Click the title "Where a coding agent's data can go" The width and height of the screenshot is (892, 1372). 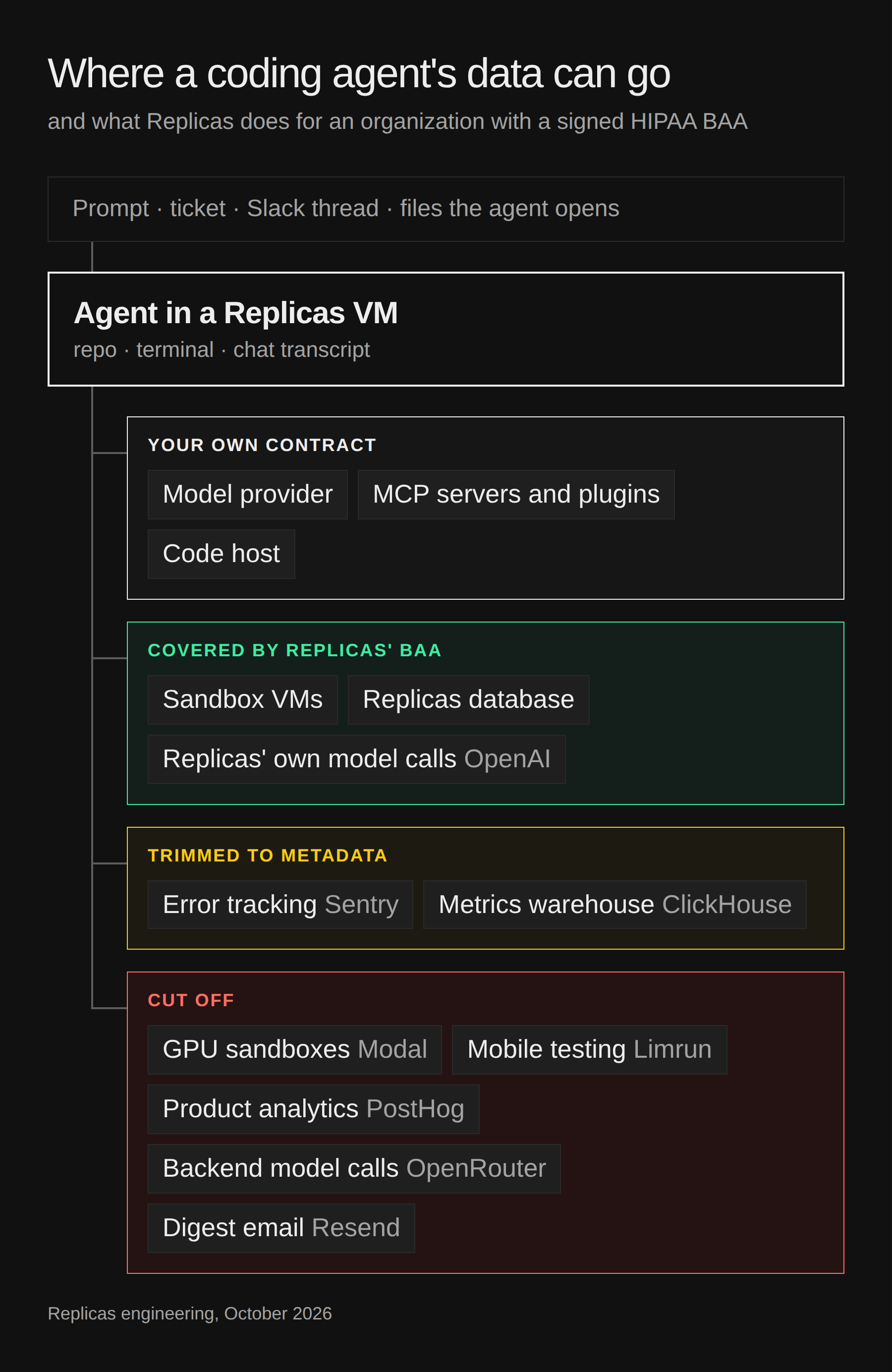(359, 74)
